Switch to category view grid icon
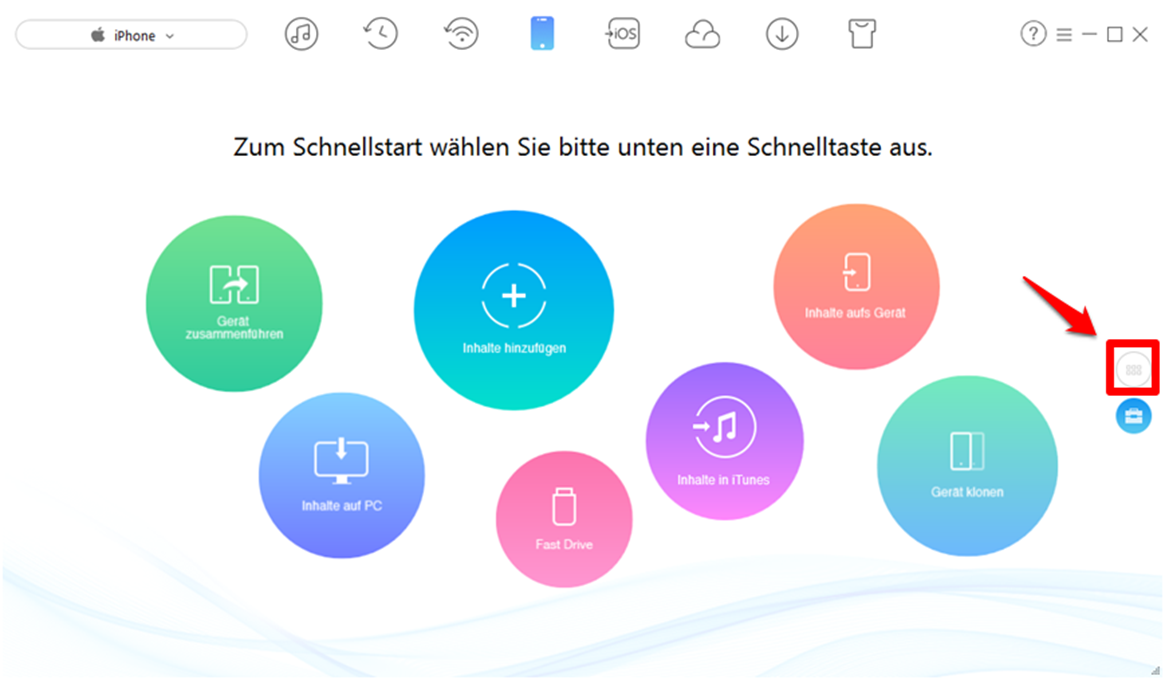Viewport: 1164px width, 679px height. [x=1133, y=369]
